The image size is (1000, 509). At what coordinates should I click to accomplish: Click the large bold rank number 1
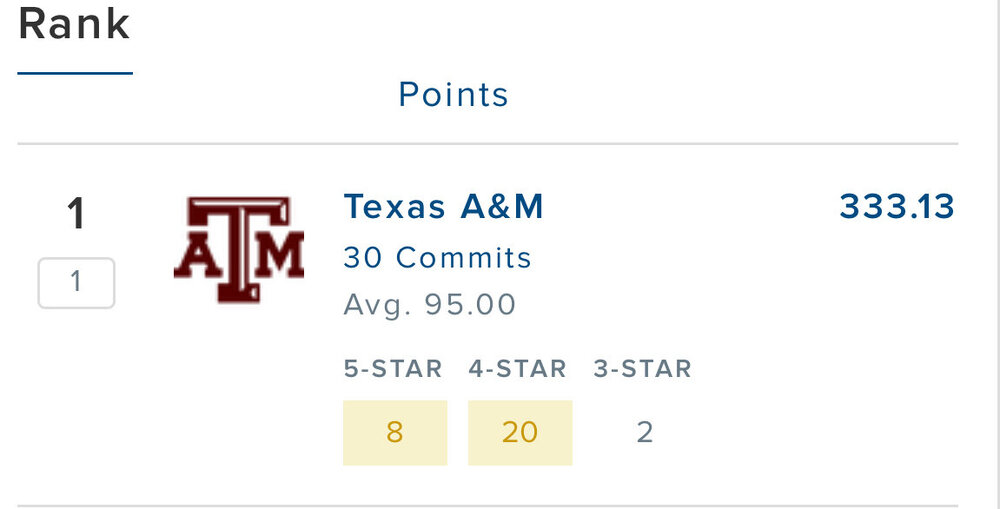[76, 214]
